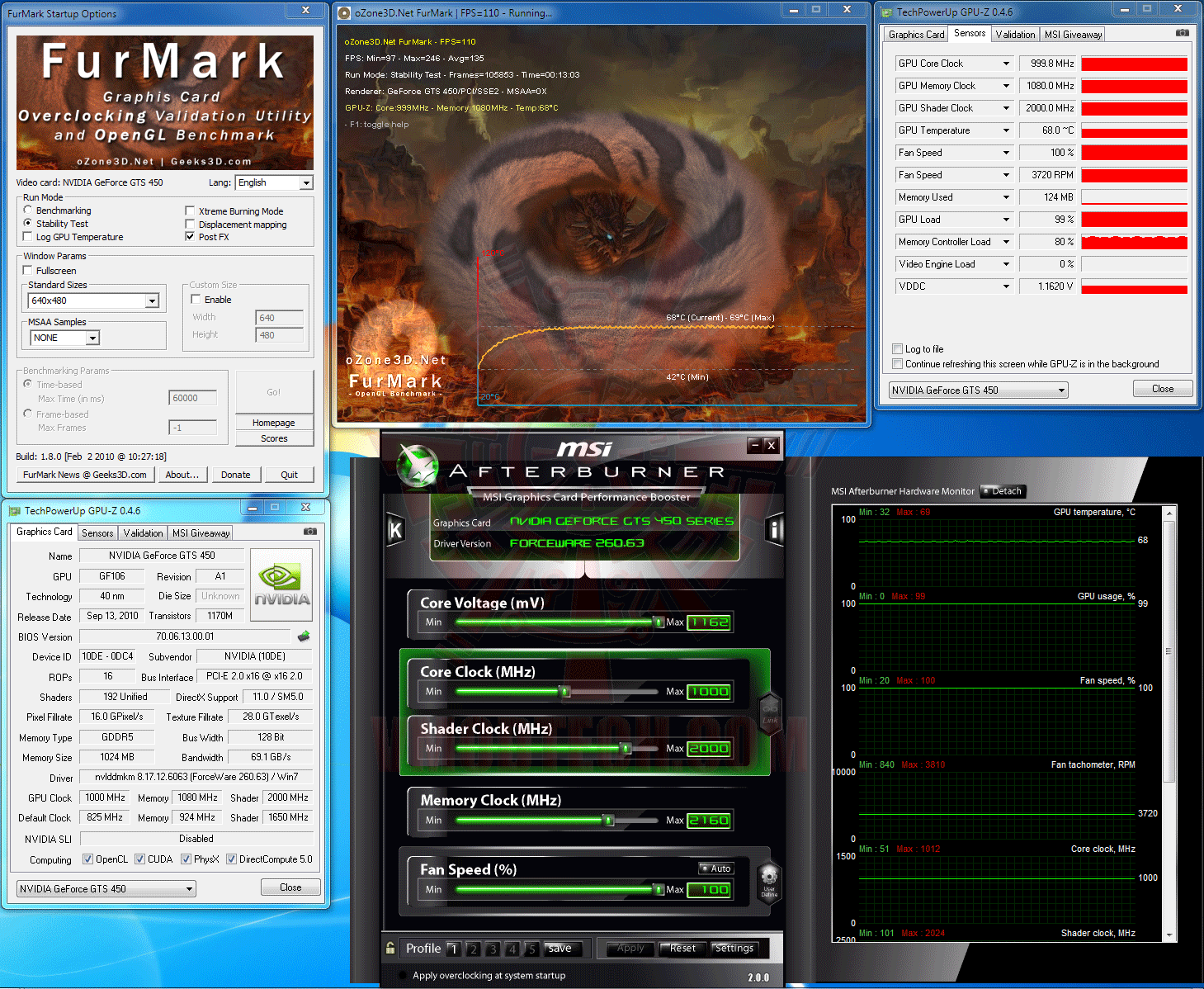Image resolution: width=1204 pixels, height=989 pixels.
Task: Select Afterburner profile slot 2
Action: [x=473, y=949]
